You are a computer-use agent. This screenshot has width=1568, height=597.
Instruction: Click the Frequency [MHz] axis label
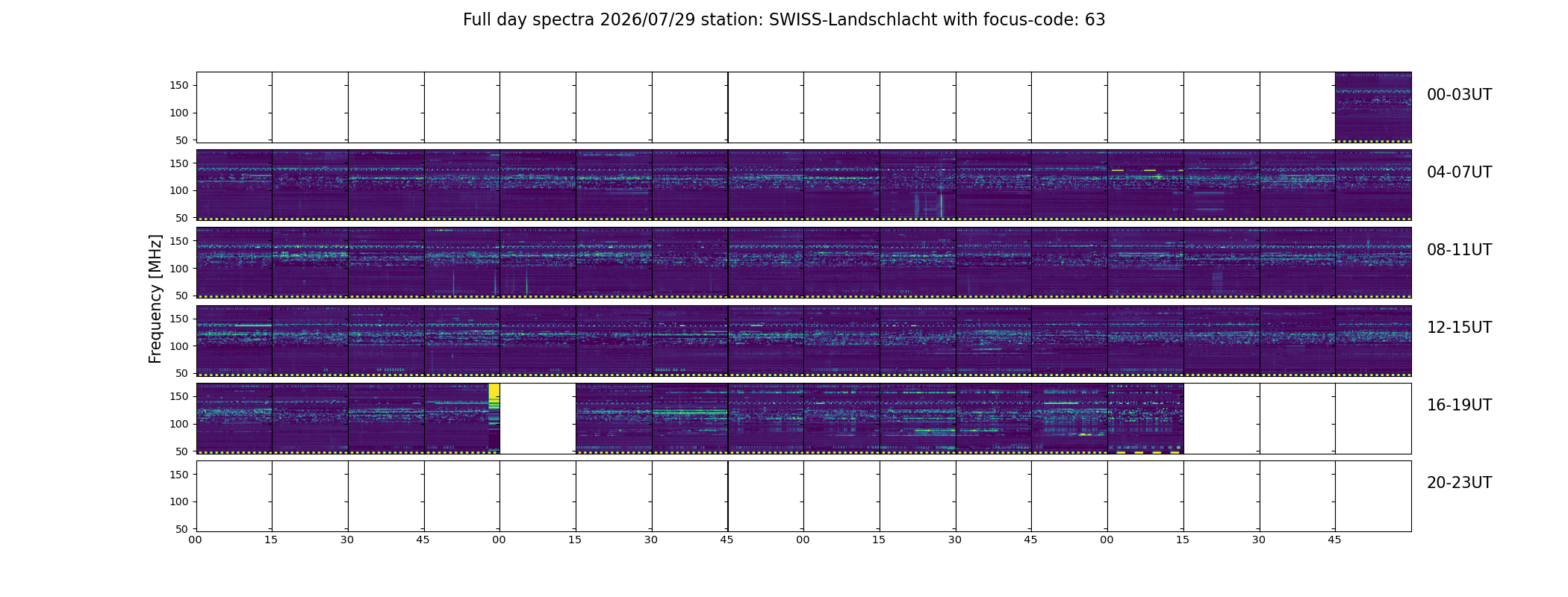pos(155,298)
